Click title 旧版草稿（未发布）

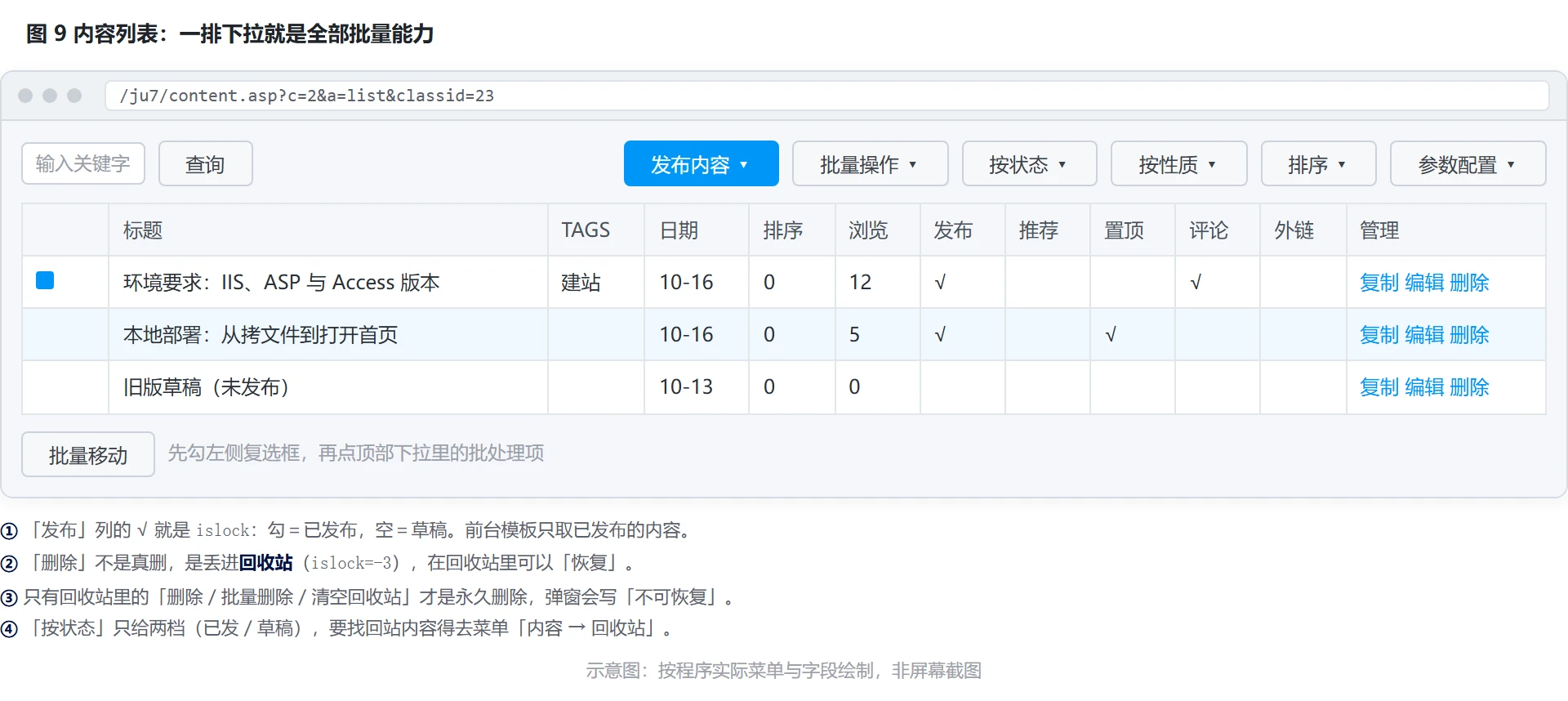click(207, 387)
